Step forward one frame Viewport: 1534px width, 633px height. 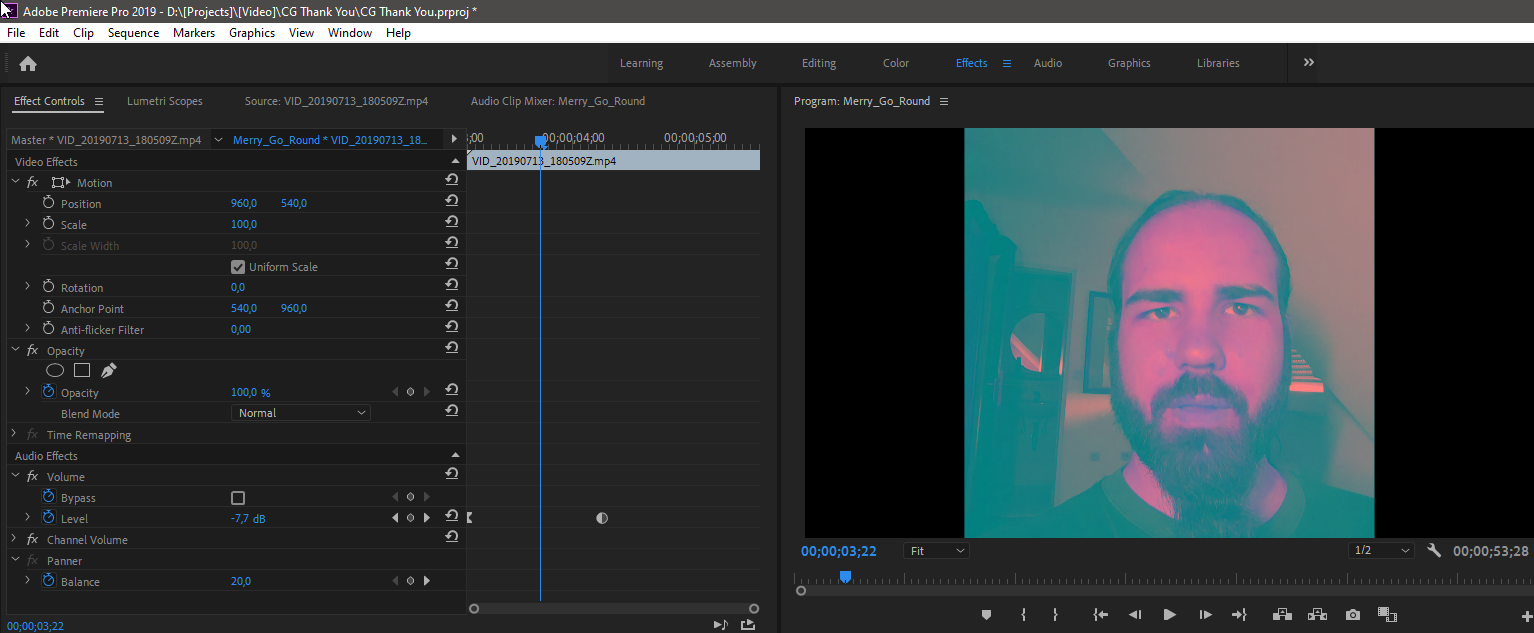[1205, 615]
